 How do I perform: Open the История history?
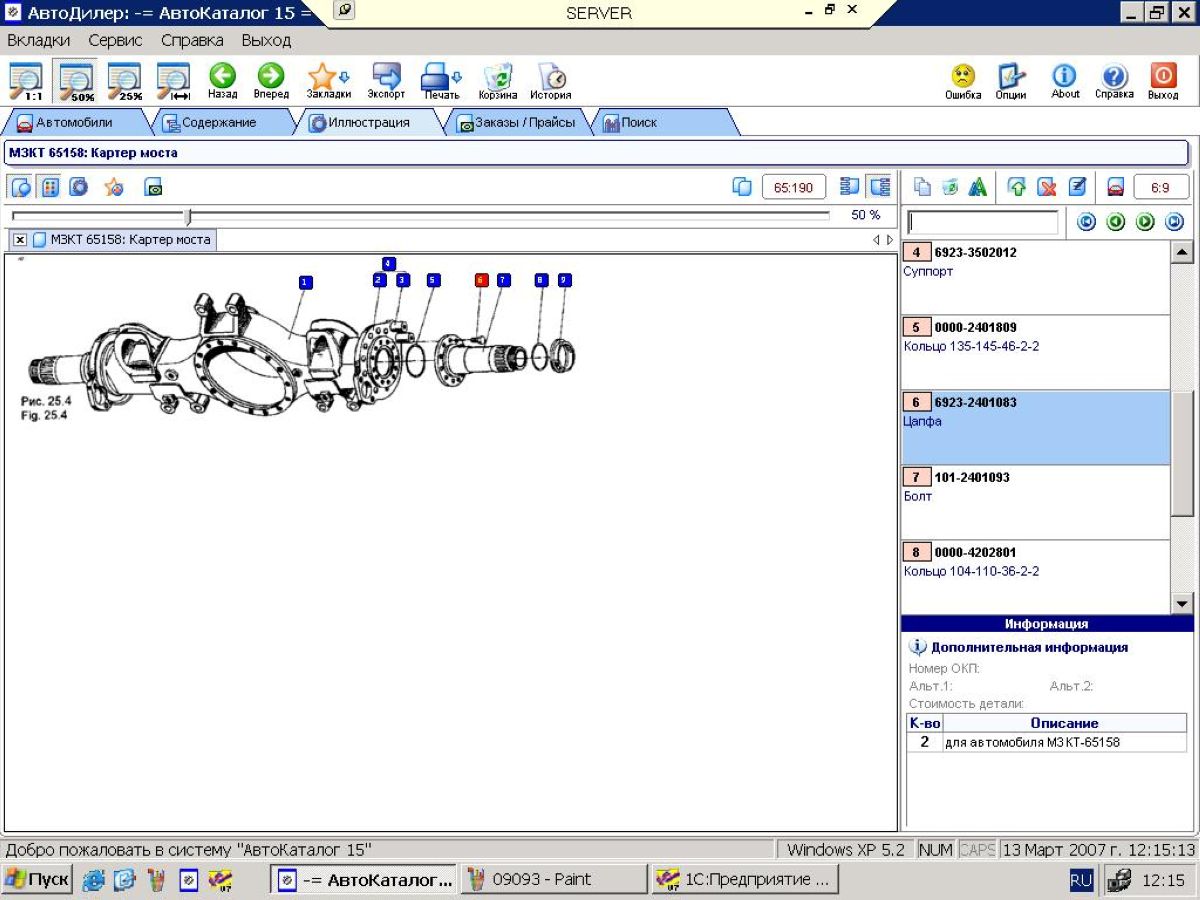(551, 82)
